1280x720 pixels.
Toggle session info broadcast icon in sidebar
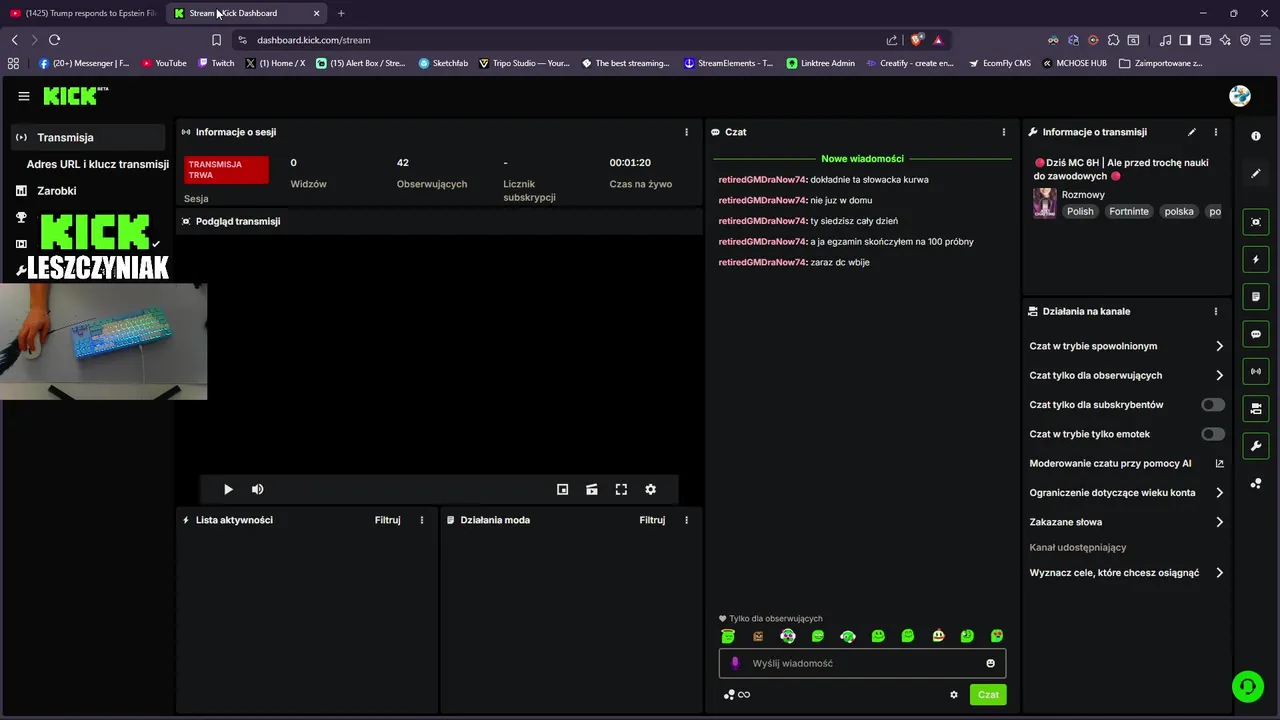click(x=1256, y=371)
